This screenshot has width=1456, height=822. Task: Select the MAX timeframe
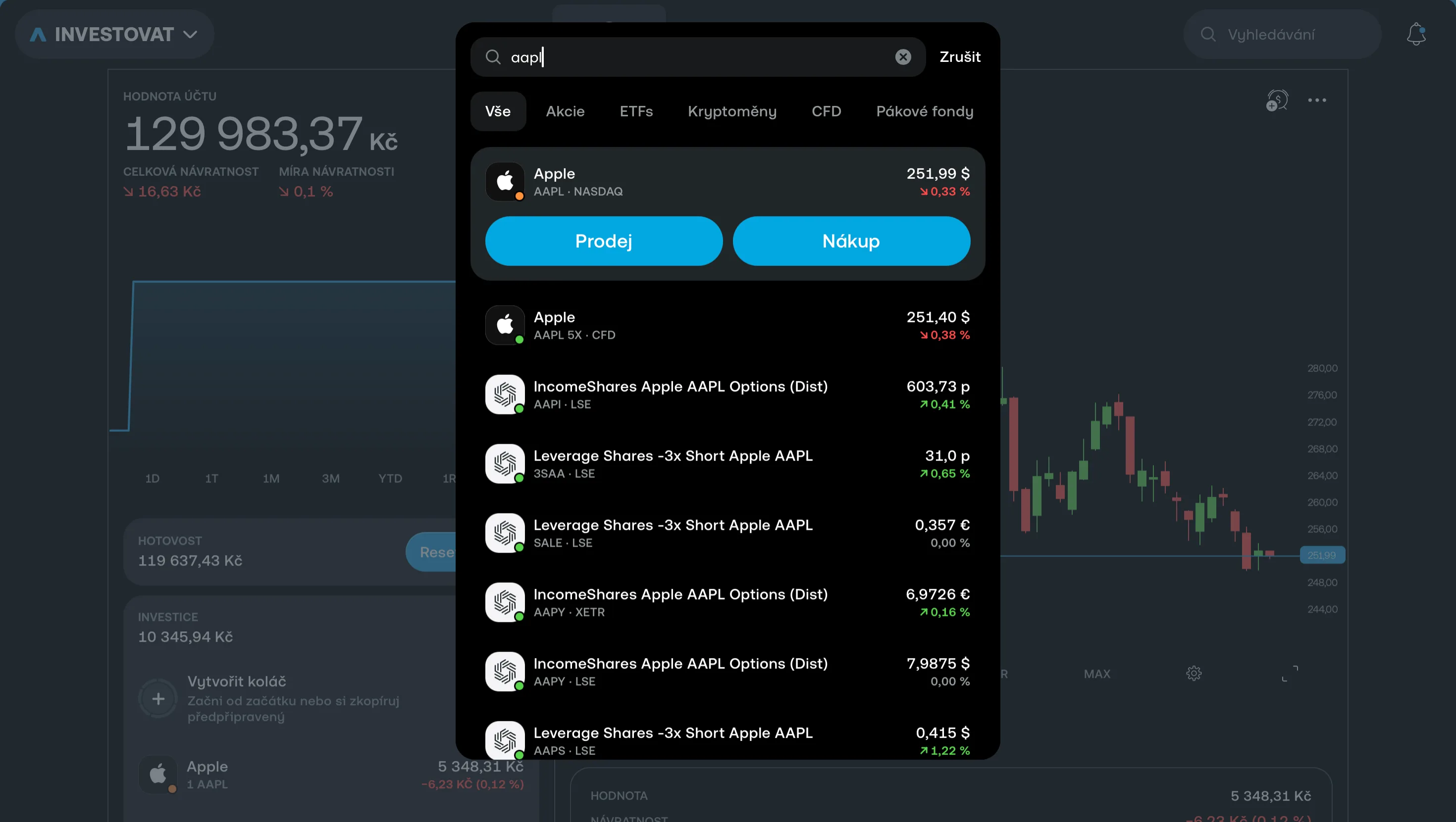(1096, 673)
